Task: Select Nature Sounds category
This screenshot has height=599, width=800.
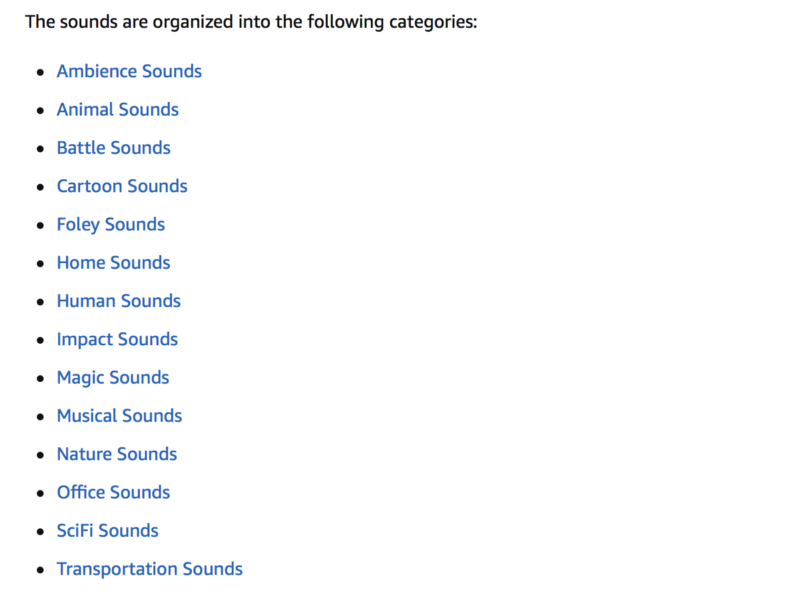Action: (117, 454)
